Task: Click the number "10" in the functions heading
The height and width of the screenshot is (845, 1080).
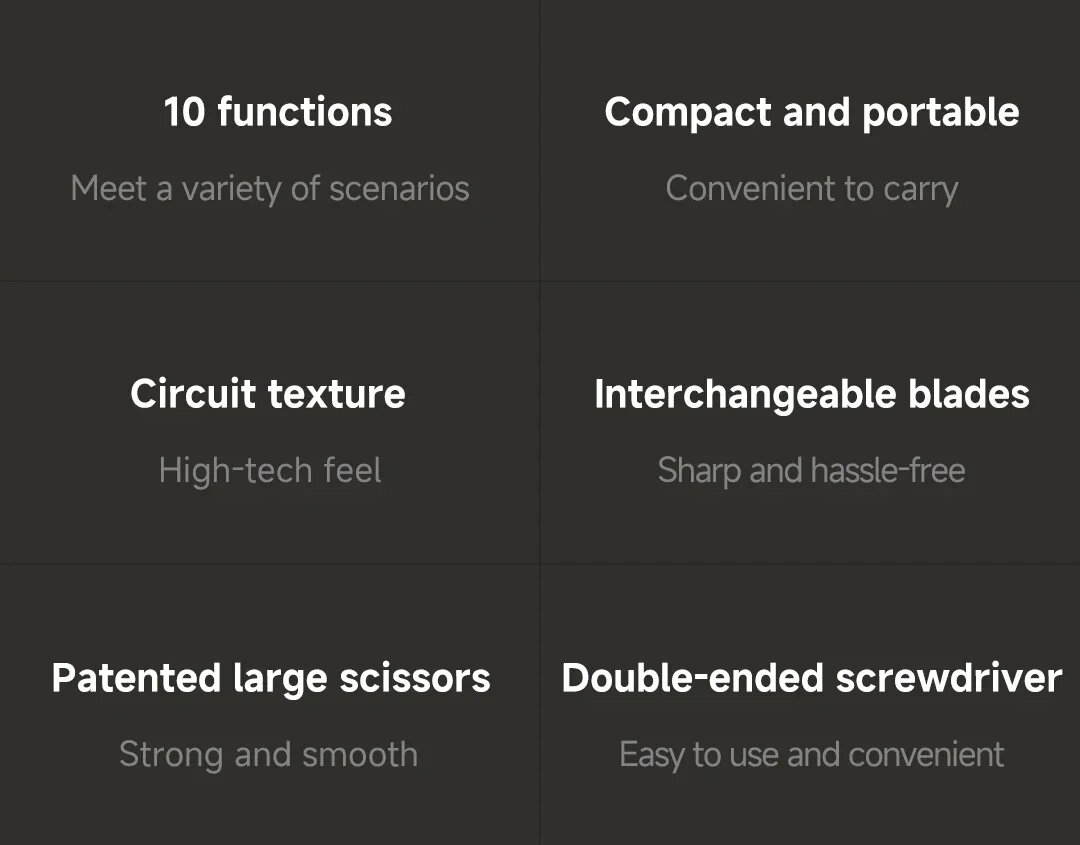Action: pos(184,112)
